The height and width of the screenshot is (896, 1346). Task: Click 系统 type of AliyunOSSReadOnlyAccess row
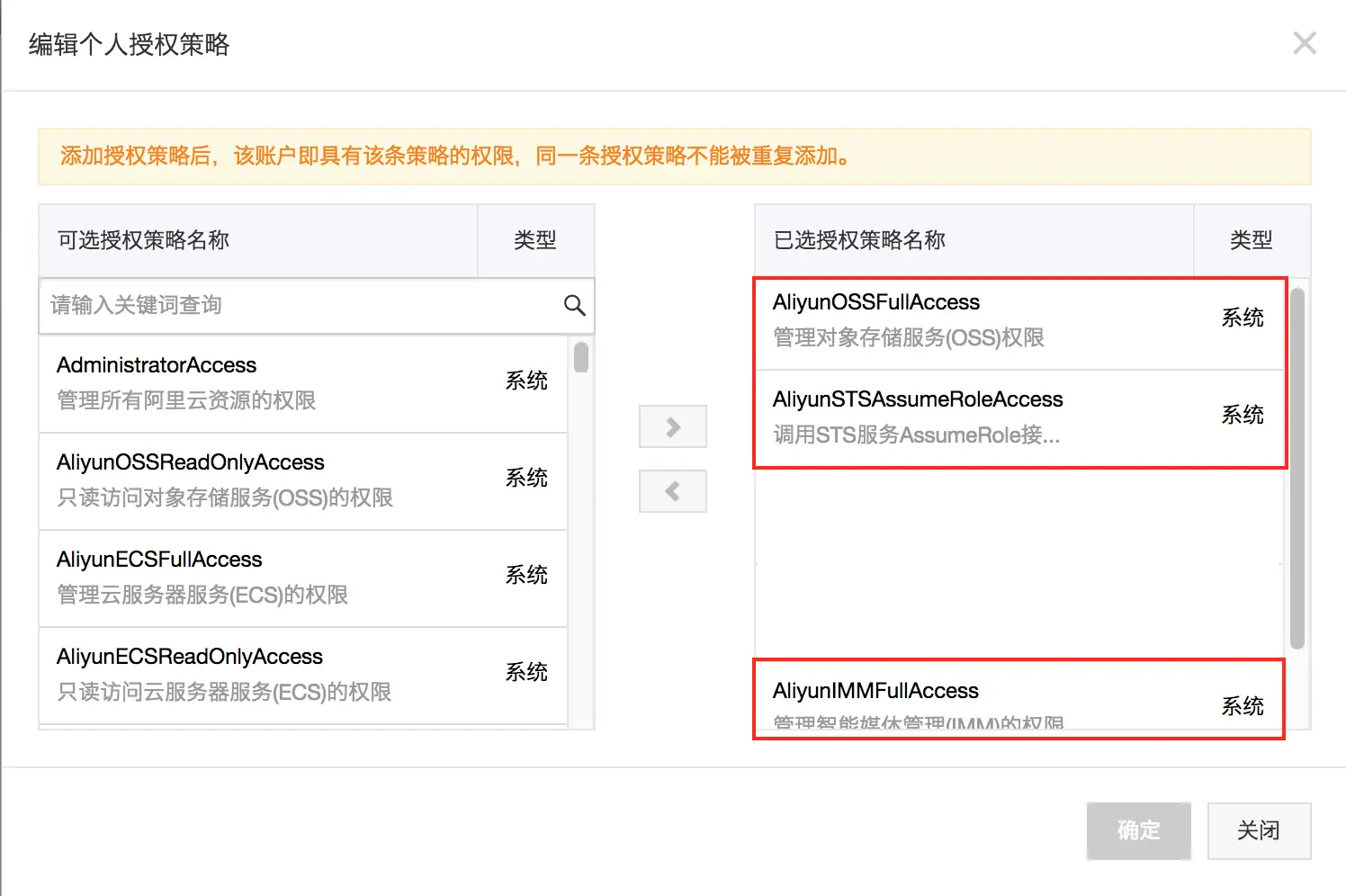tap(526, 478)
